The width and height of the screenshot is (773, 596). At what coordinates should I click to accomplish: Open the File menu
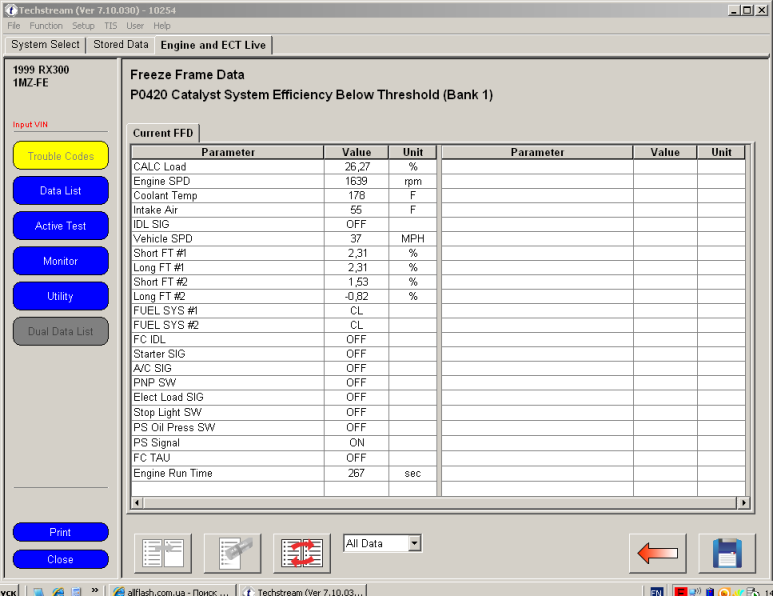pyautogui.click(x=14, y=26)
